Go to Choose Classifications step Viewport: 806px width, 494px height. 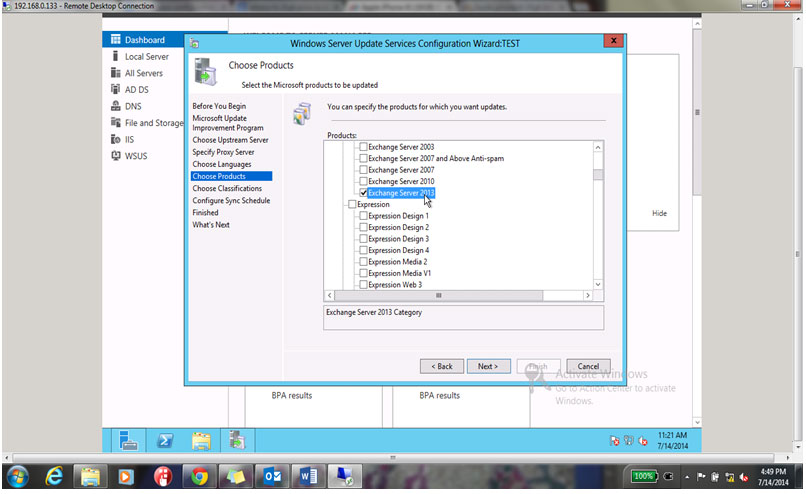[x=227, y=188]
